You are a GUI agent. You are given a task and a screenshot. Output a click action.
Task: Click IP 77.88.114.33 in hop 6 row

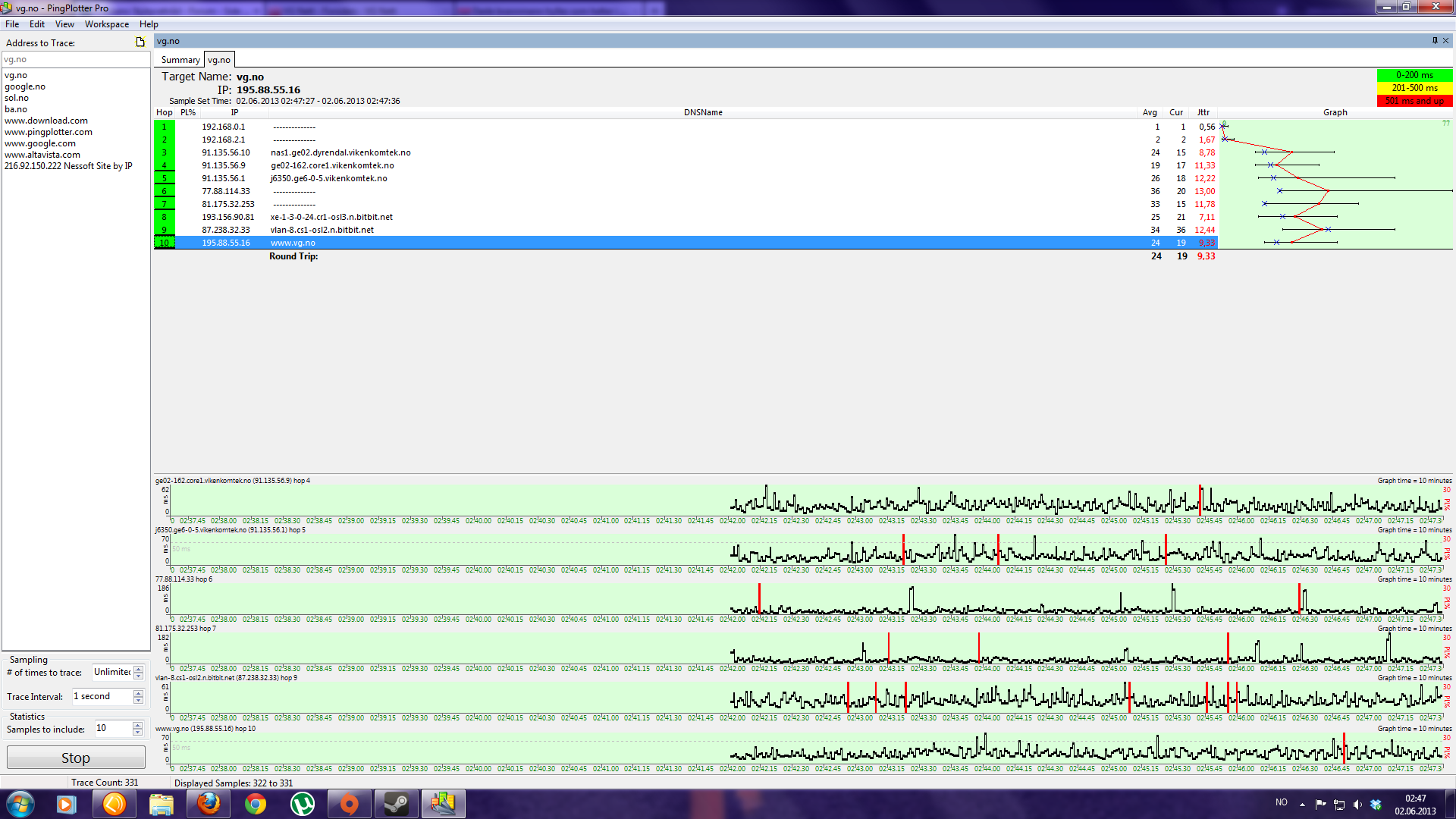click(x=225, y=191)
